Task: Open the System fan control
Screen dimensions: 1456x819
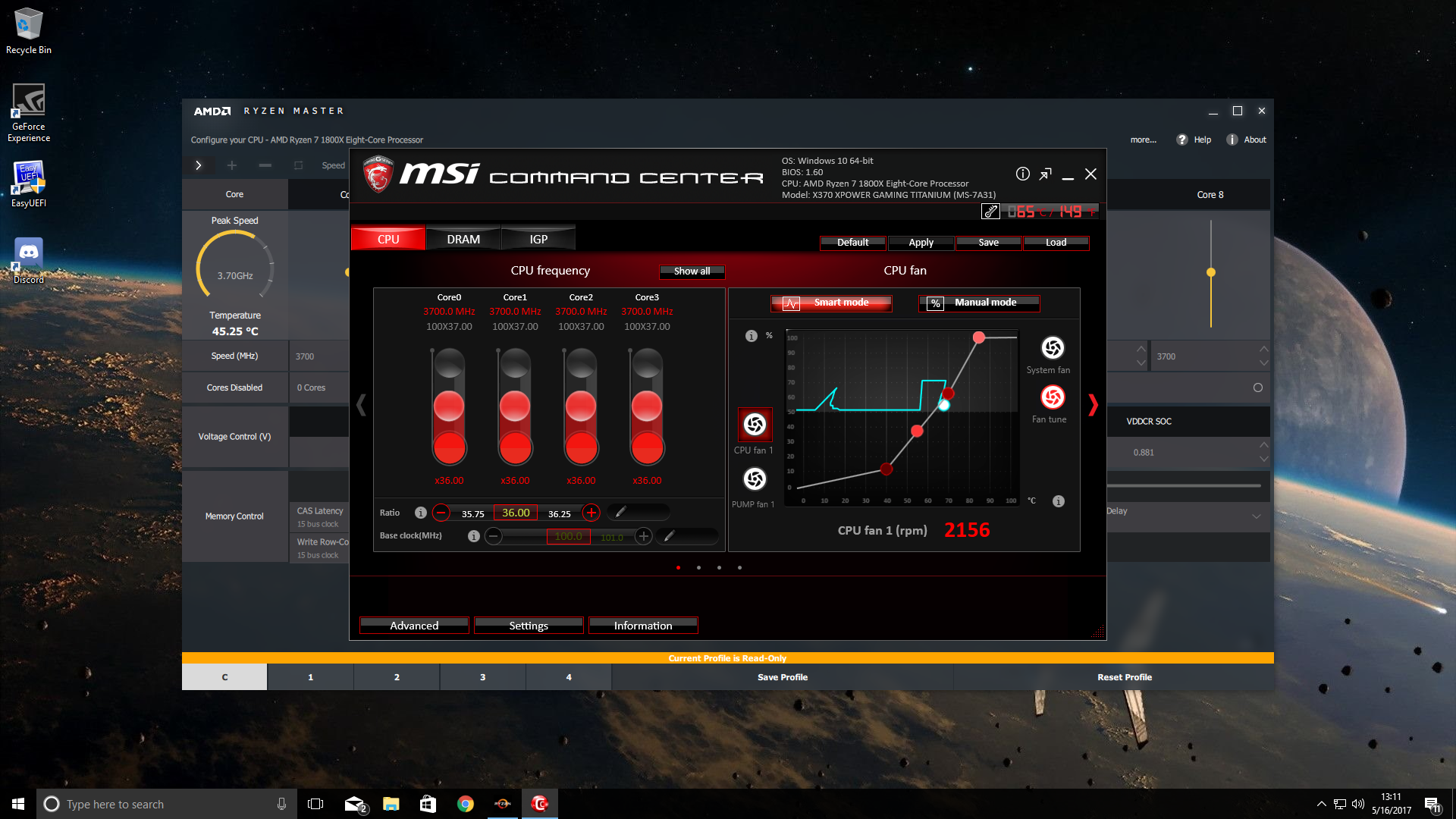Action: point(1053,347)
